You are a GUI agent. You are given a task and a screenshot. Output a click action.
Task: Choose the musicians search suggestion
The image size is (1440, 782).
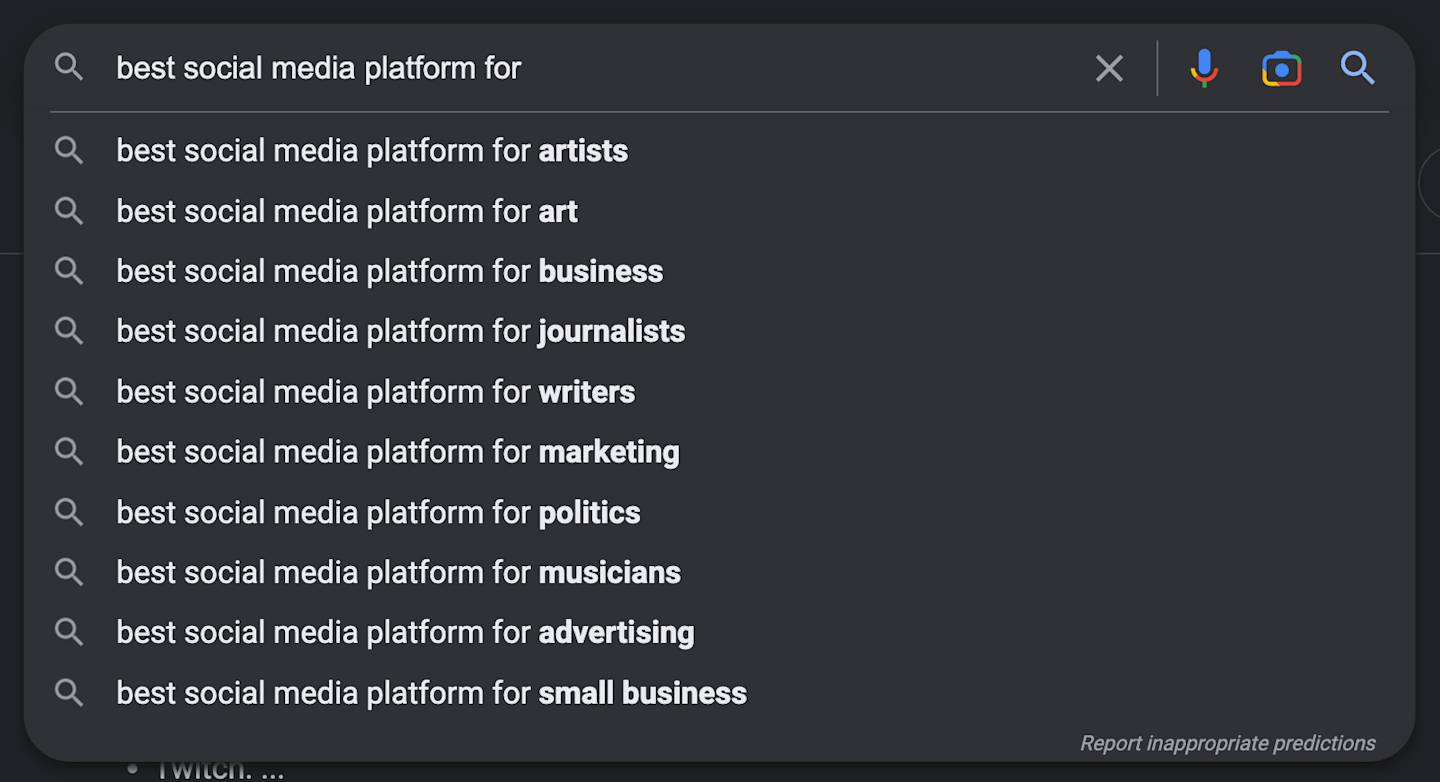coord(398,572)
